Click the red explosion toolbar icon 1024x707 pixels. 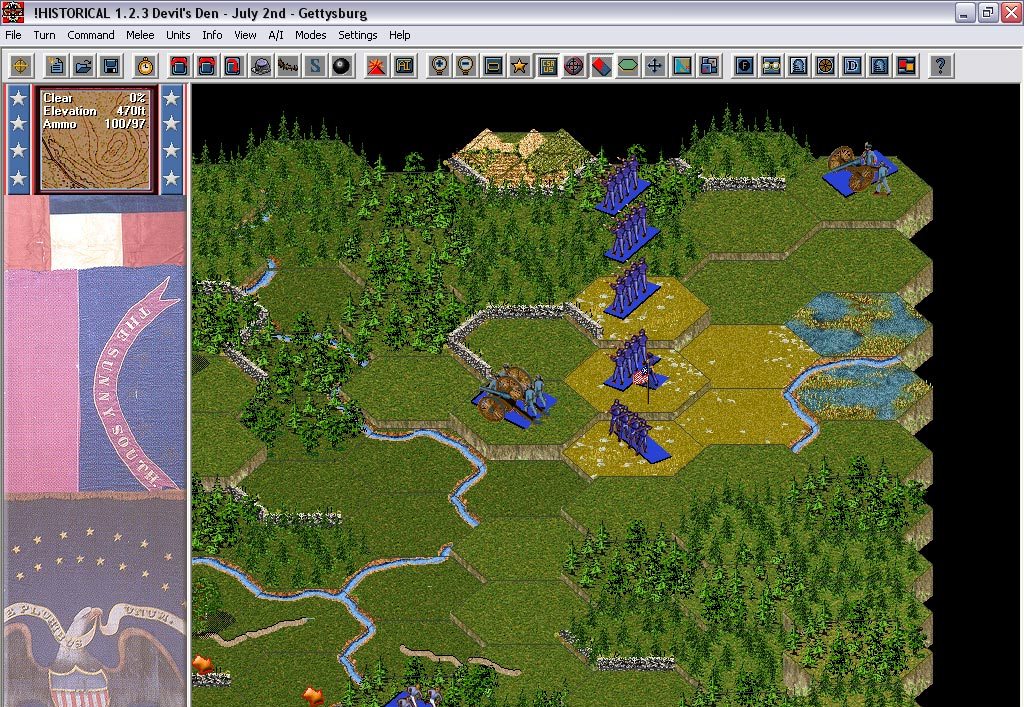tap(376, 66)
